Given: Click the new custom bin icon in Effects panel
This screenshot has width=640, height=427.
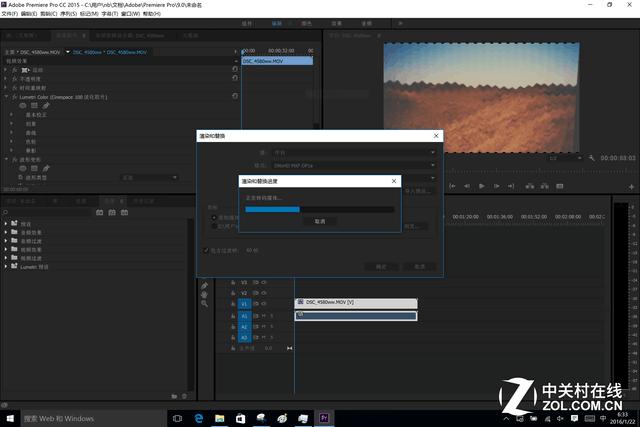Looking at the screenshot, I should 174,396.
